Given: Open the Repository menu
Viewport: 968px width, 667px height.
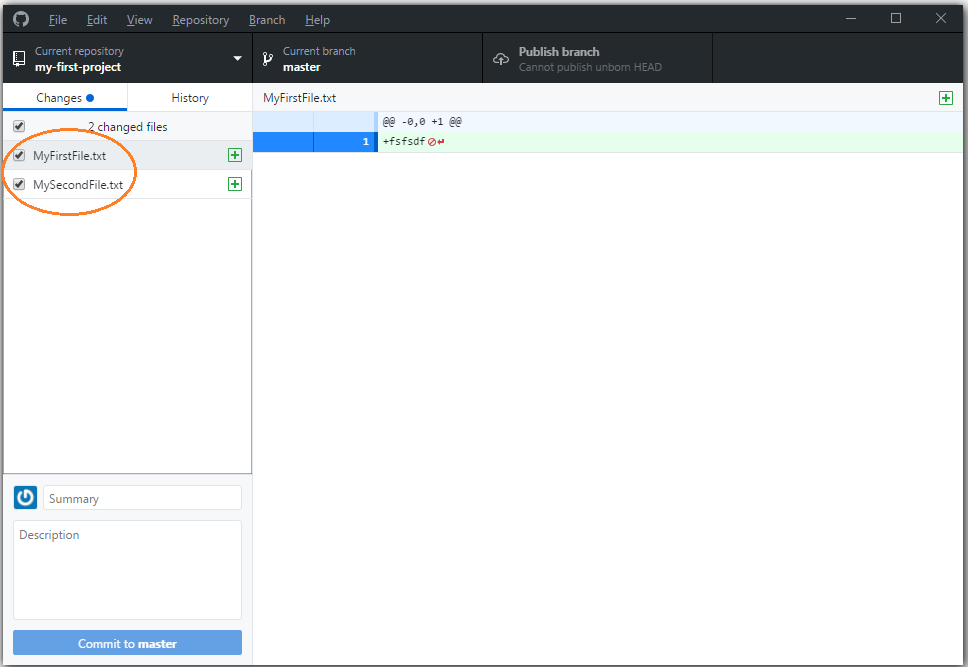Looking at the screenshot, I should coord(201,20).
